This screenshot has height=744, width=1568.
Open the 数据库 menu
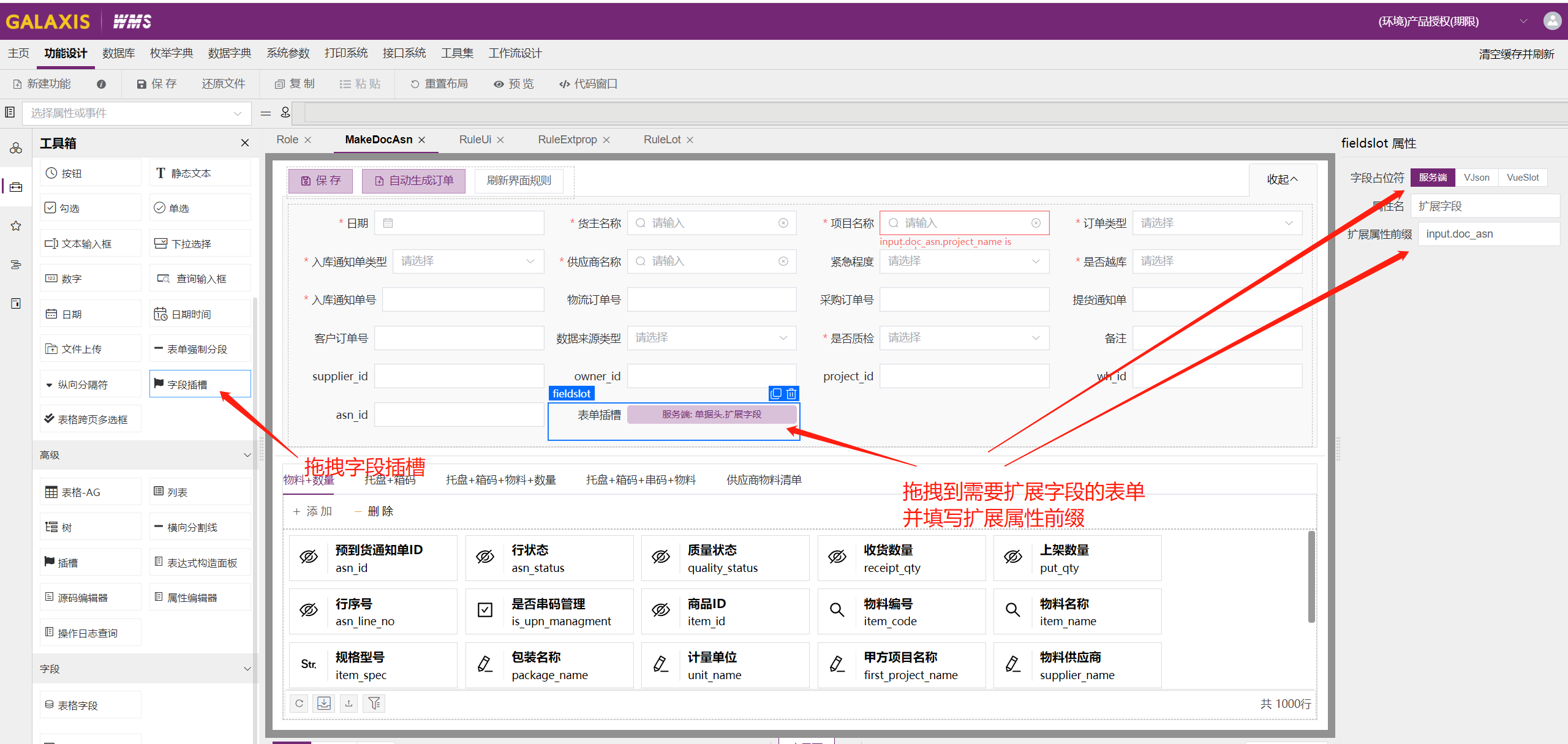click(118, 53)
